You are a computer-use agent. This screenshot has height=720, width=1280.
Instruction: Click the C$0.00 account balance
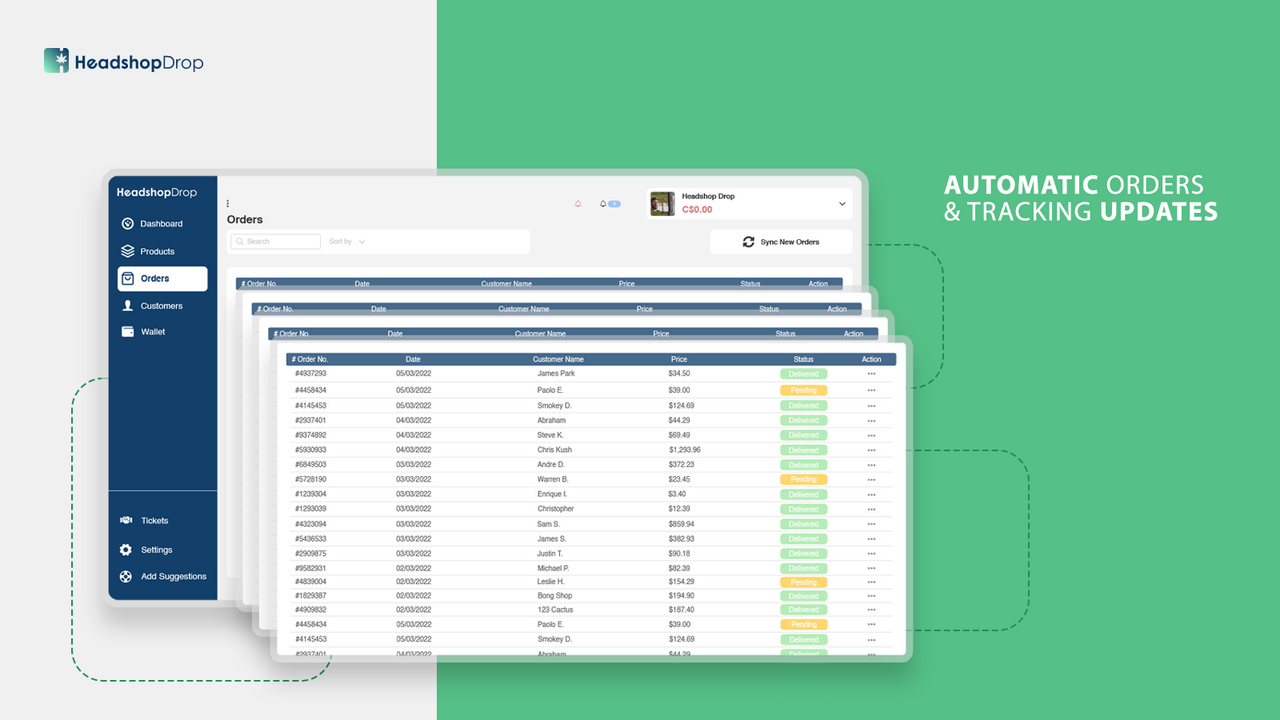[697, 211]
